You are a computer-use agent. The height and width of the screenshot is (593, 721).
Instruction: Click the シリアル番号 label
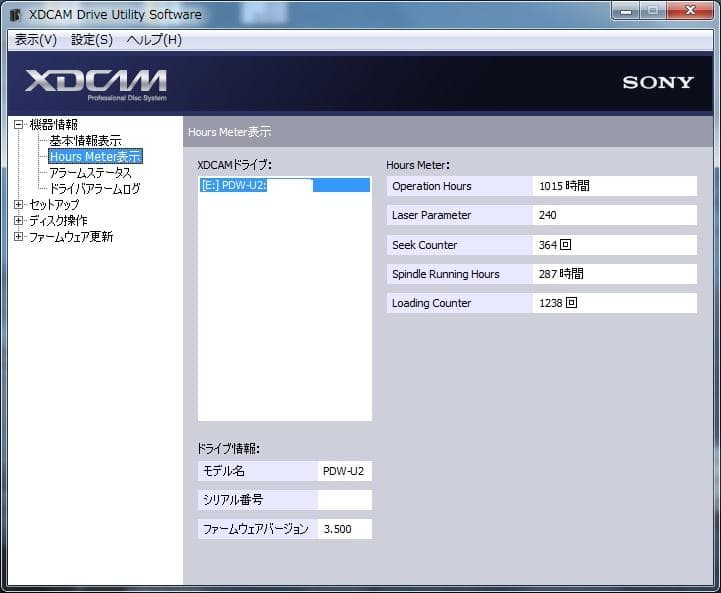coord(233,500)
